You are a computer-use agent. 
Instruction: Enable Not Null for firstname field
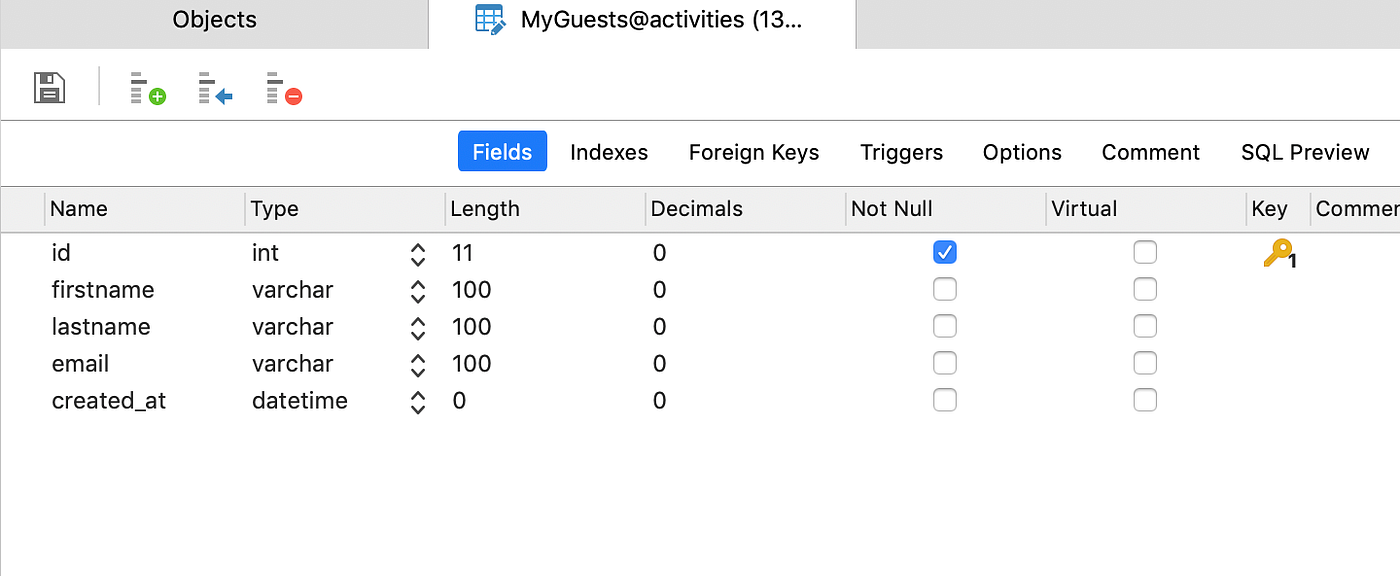pyautogui.click(x=944, y=289)
